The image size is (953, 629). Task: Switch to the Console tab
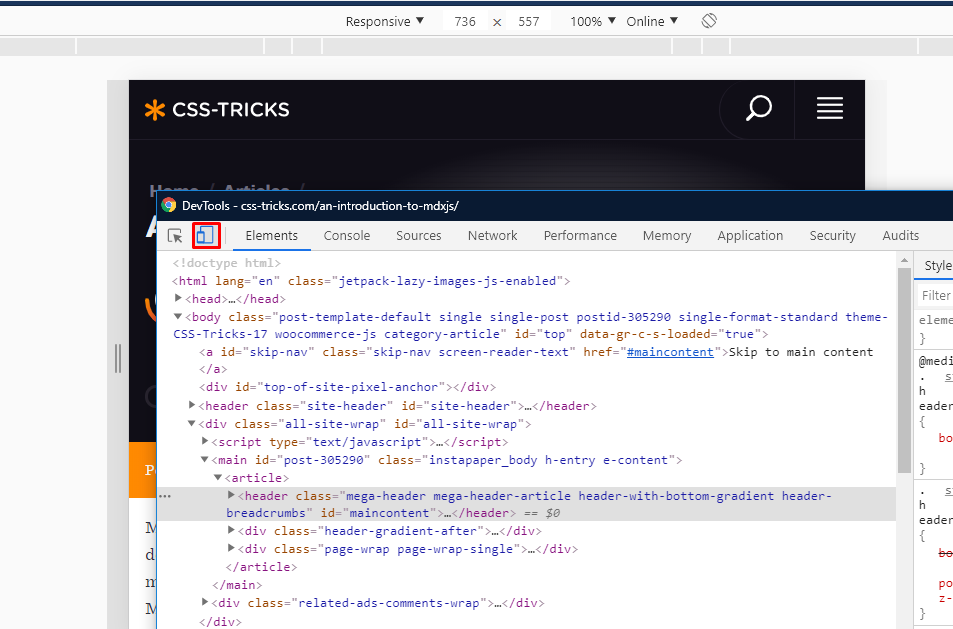346,236
